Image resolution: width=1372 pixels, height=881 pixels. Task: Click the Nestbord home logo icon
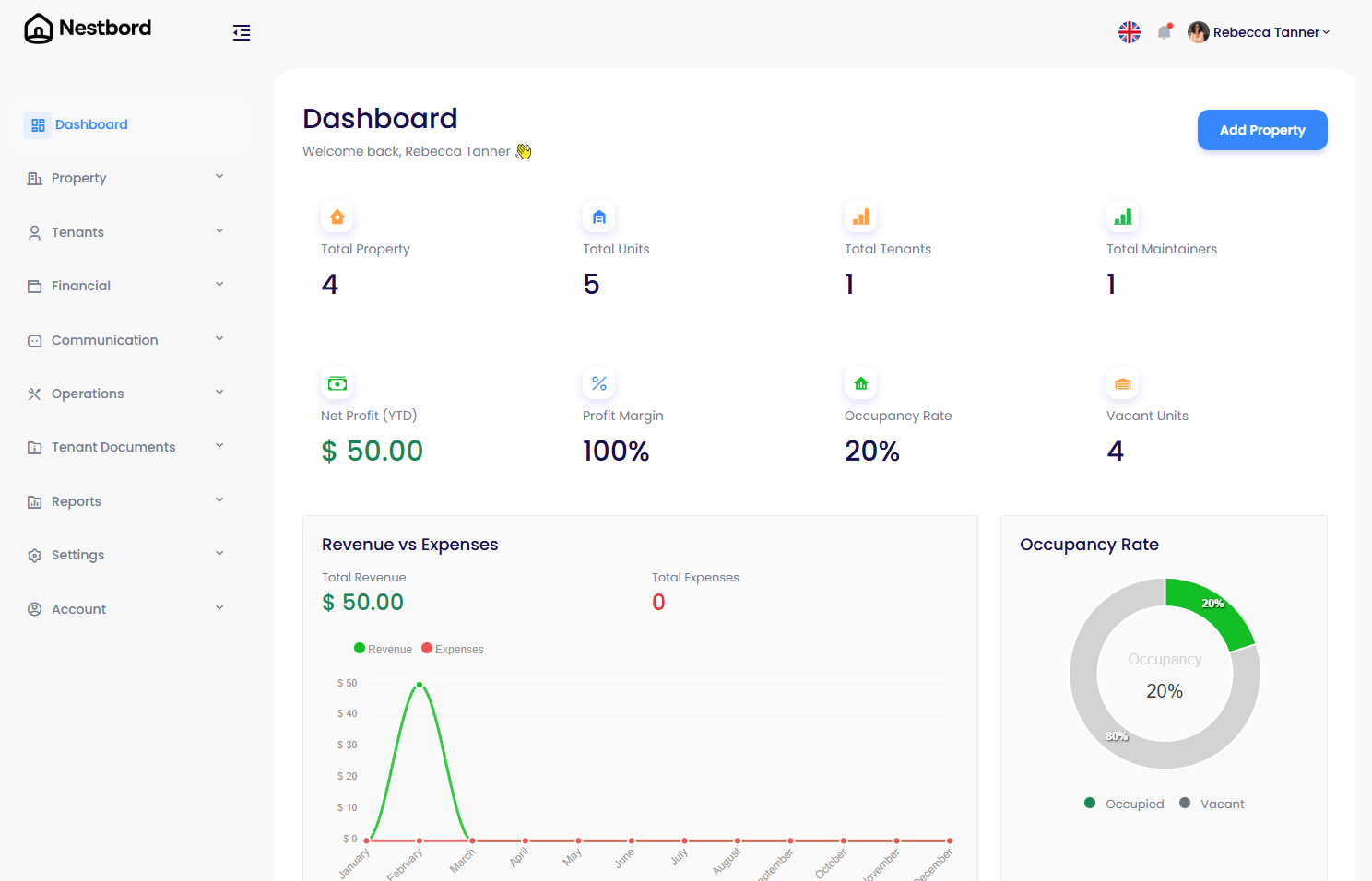[x=38, y=29]
